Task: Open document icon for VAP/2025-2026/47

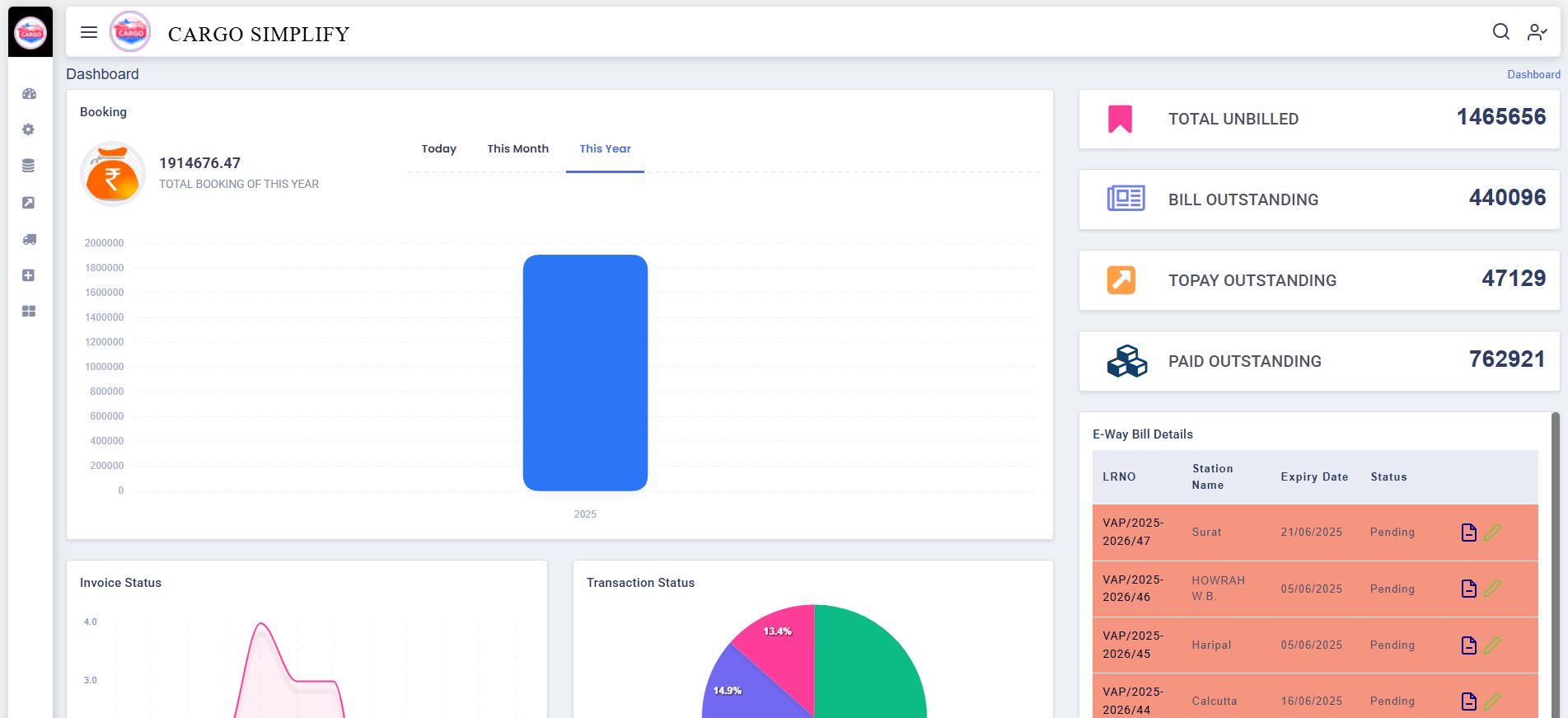Action: click(x=1468, y=533)
